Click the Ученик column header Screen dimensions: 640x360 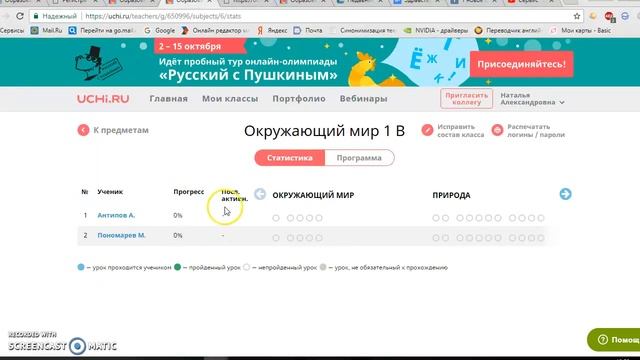110,192
